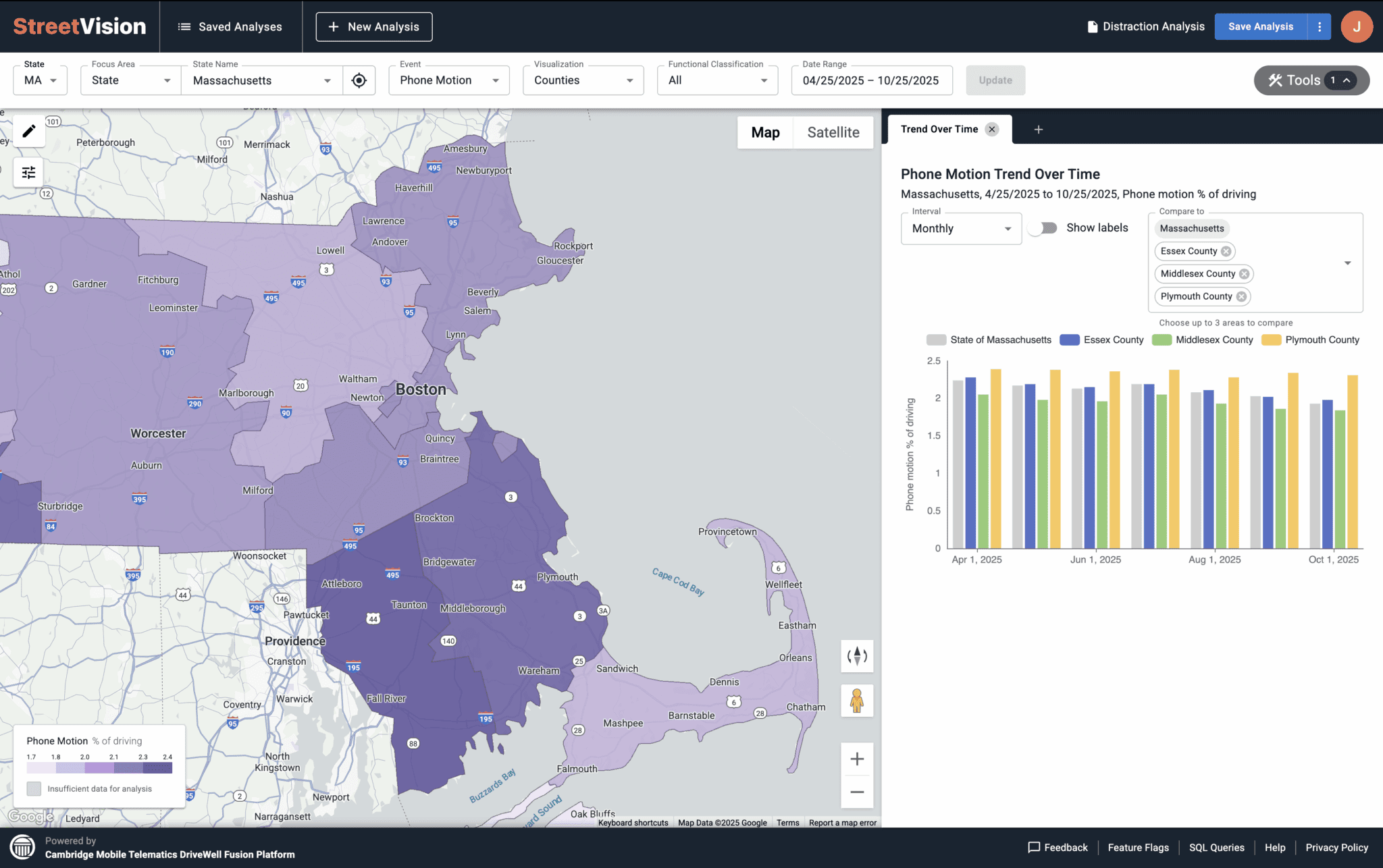Expand the Event Phone Motion dropdown

click(449, 80)
